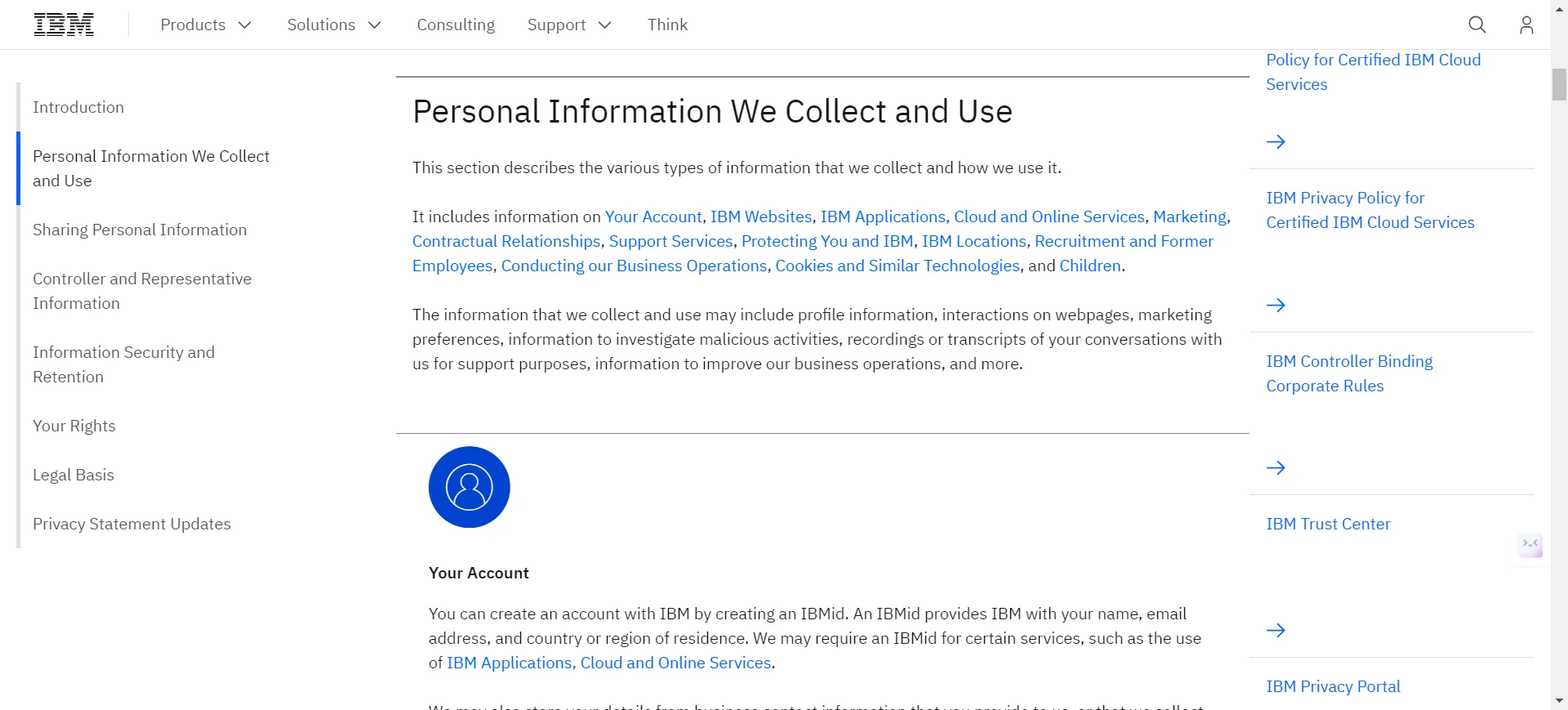Screen dimensions: 1568x710
Task: Click arrow under IBM Controller Binding Corporate Rules
Action: tap(1276, 467)
